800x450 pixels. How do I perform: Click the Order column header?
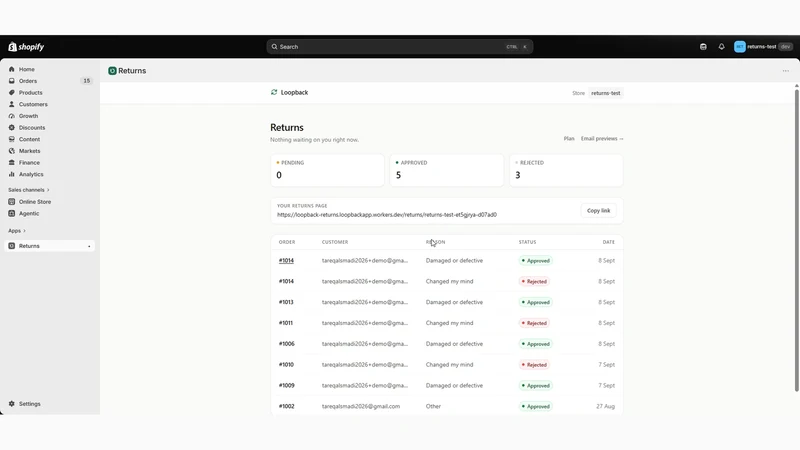click(287, 242)
